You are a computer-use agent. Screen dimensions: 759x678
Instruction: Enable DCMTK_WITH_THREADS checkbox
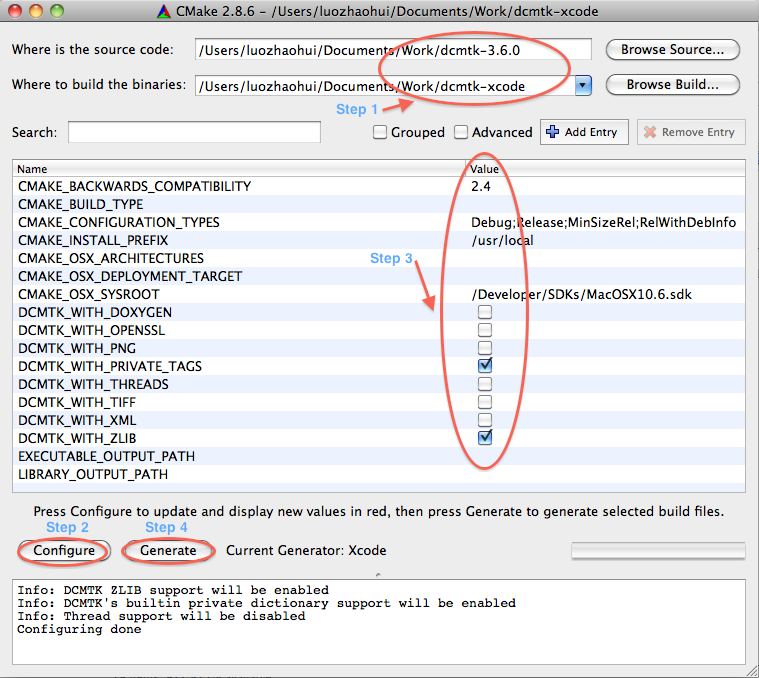click(x=485, y=384)
